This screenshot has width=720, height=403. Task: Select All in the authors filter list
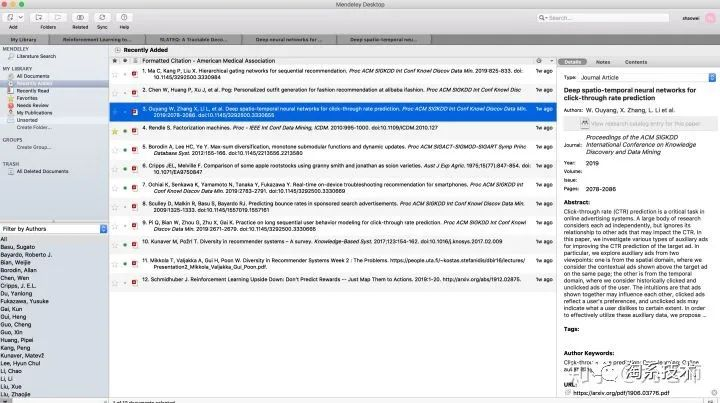[4, 239]
